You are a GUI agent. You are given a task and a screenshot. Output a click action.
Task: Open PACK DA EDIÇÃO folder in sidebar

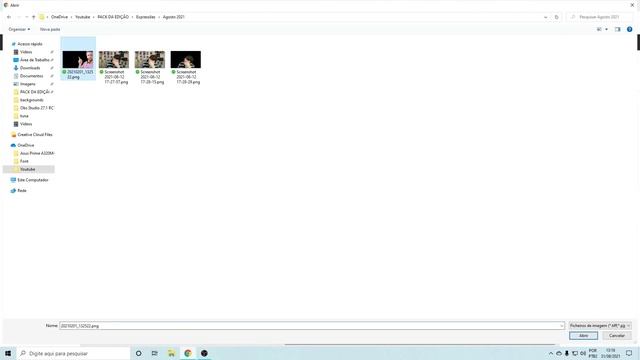(34, 92)
